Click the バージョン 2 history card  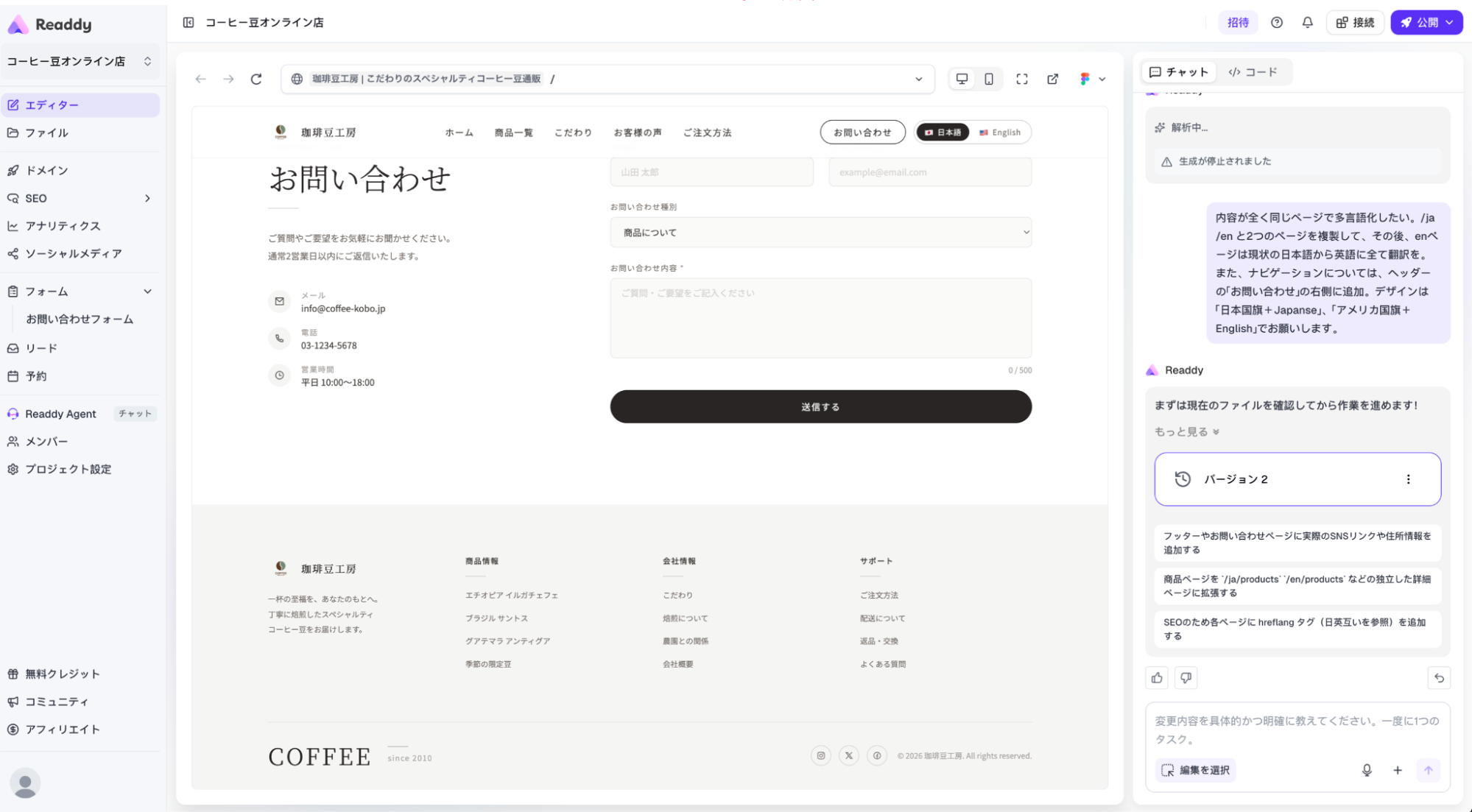1297,479
